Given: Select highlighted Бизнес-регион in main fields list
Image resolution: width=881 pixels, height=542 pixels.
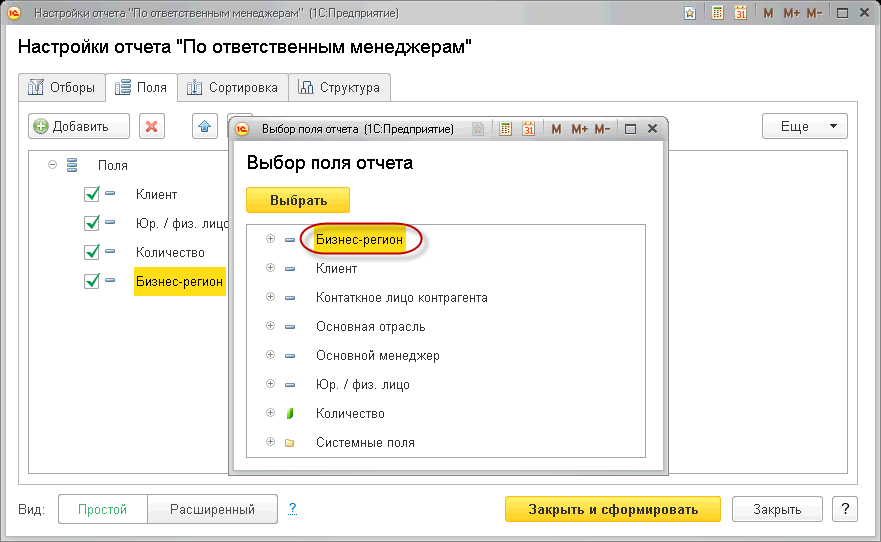Looking at the screenshot, I should (179, 281).
